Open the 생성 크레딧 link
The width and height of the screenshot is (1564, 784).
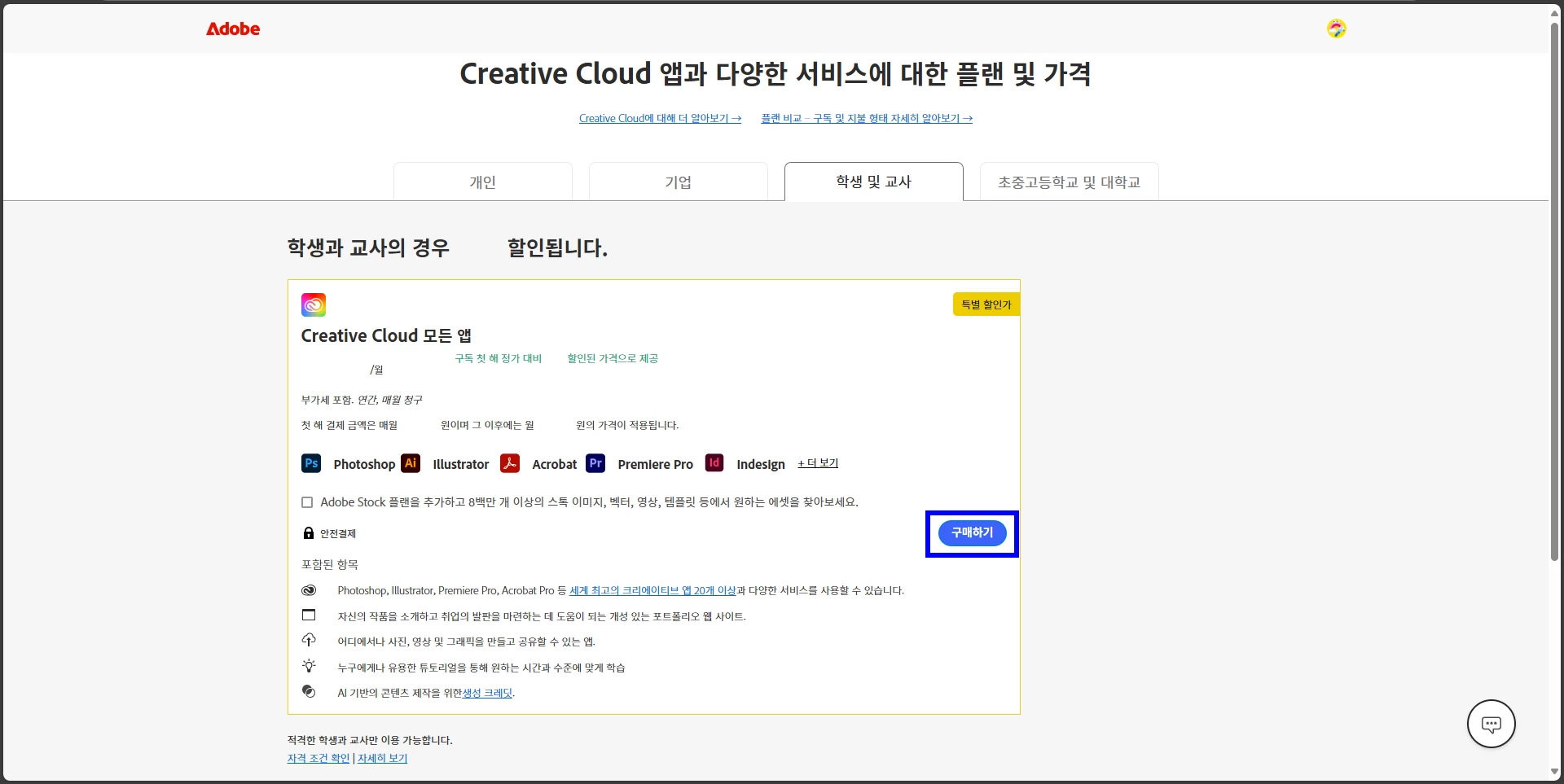(487, 694)
